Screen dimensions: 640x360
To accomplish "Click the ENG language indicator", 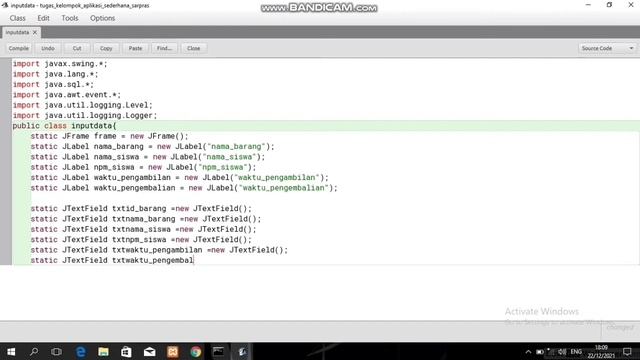I will point(576,352).
